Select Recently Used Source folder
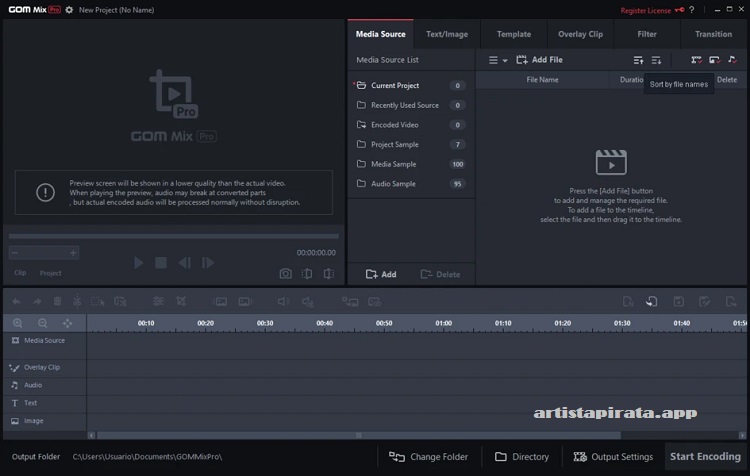750x476 pixels. [411, 105]
